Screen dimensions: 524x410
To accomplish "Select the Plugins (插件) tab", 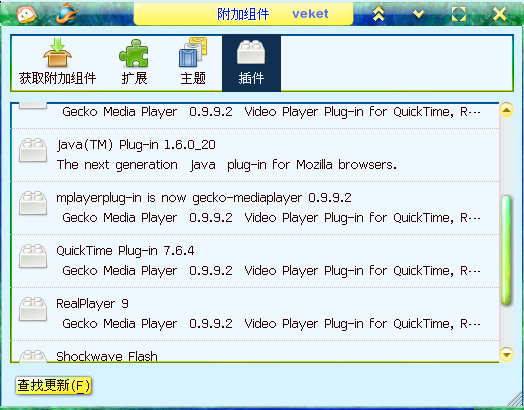I will (251, 63).
